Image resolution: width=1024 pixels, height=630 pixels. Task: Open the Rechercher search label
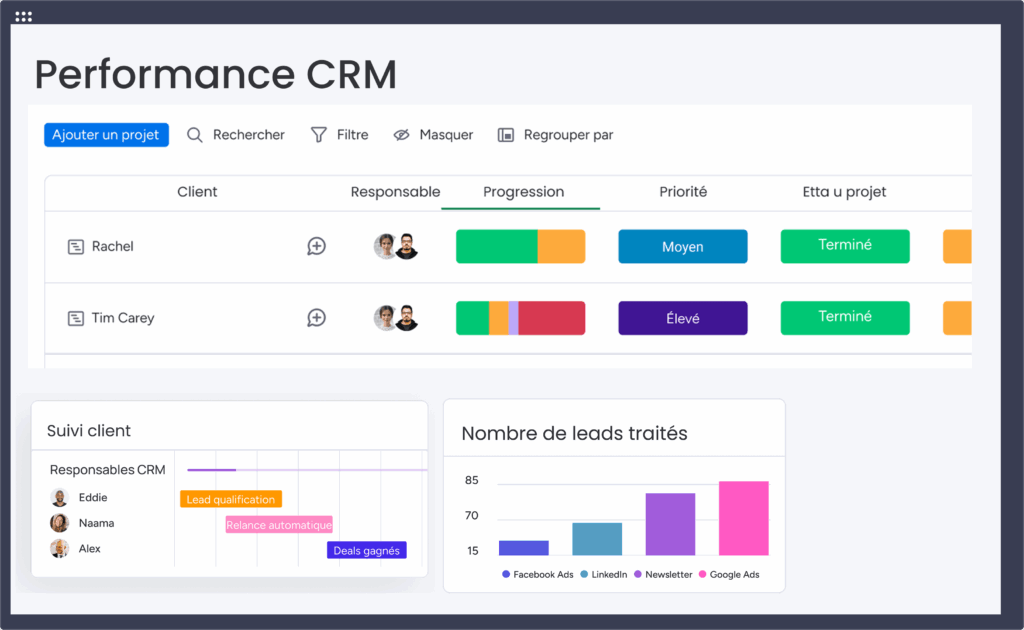[x=248, y=135]
